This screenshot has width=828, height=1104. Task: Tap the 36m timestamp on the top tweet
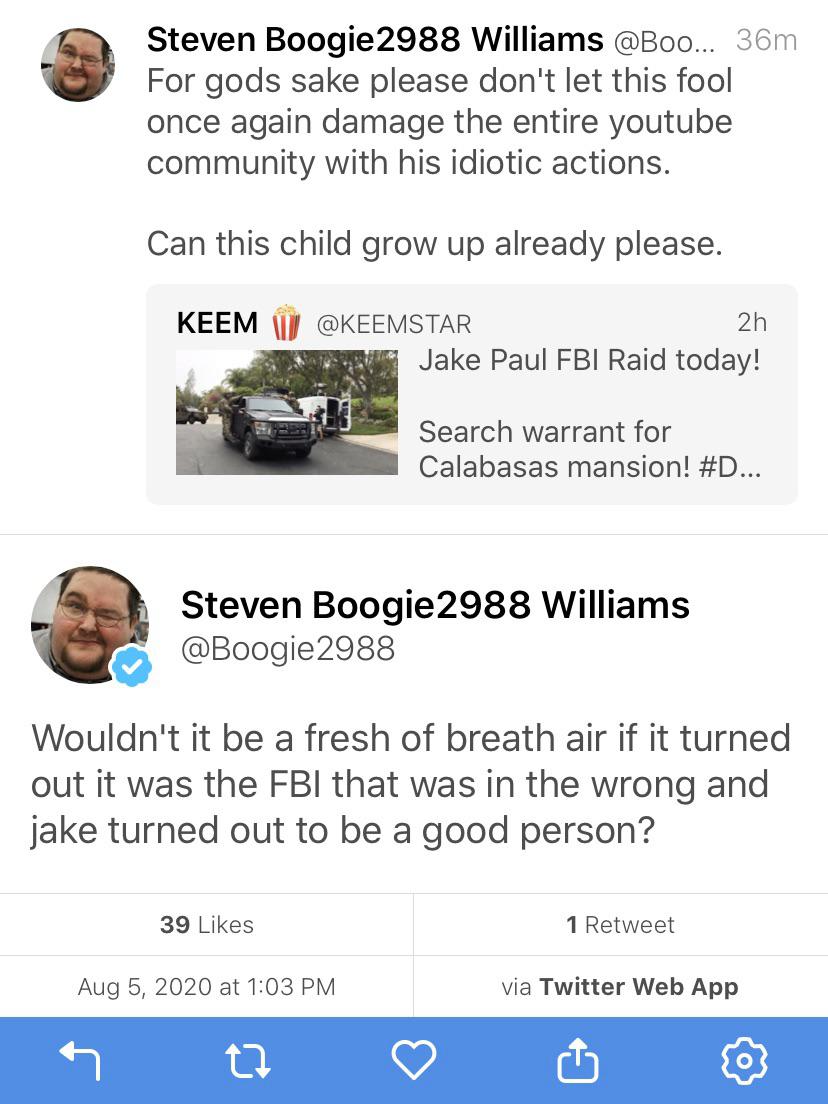click(x=766, y=41)
